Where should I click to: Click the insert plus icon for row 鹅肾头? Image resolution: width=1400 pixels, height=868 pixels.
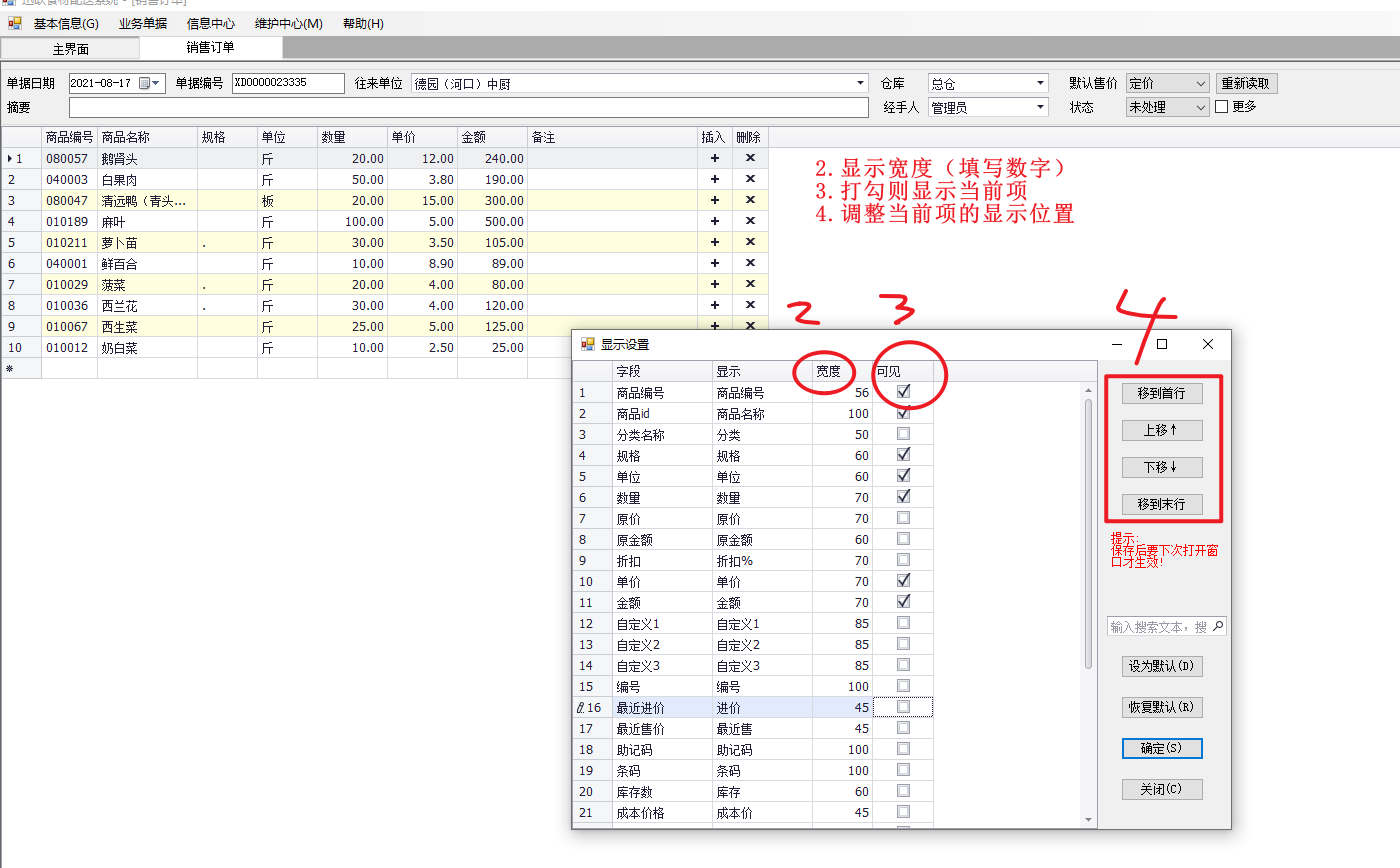coord(714,158)
